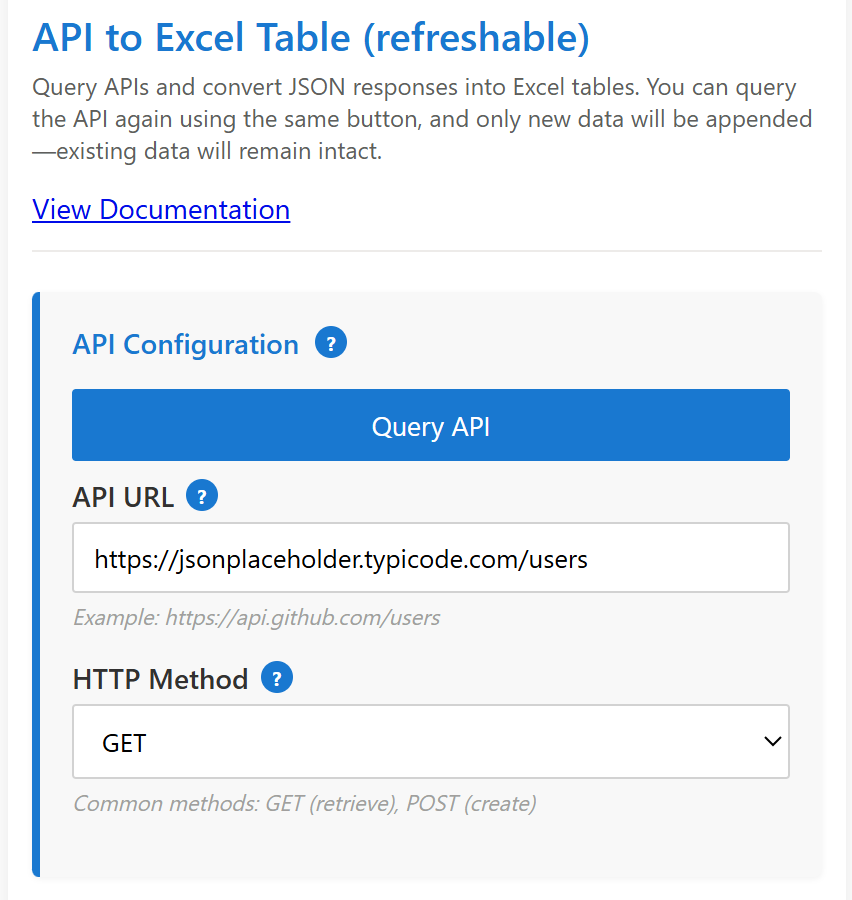The image size is (852, 900).
Task: Show help tooltip for HTTP Method
Action: tap(277, 677)
